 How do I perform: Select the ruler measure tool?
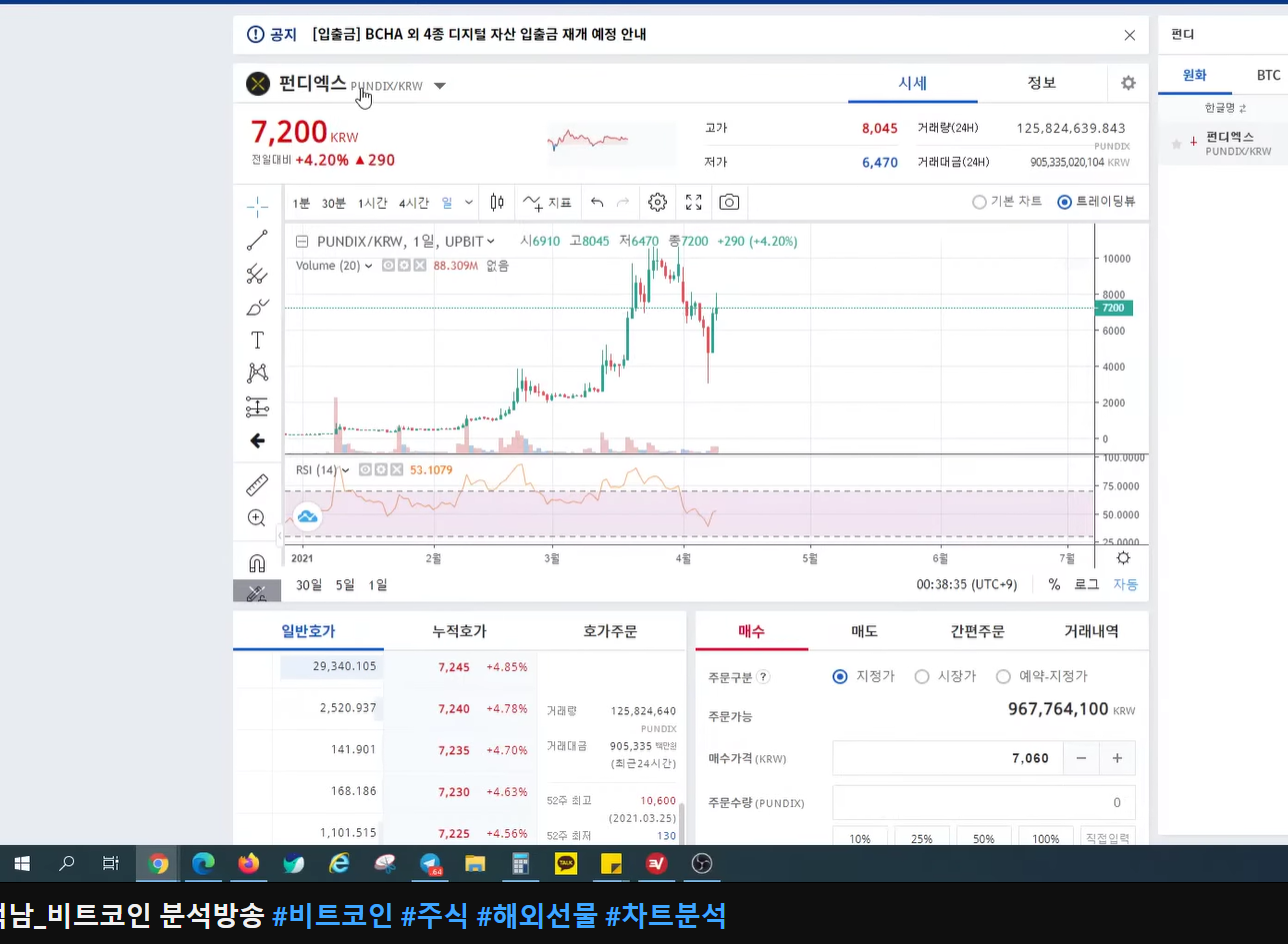click(257, 485)
